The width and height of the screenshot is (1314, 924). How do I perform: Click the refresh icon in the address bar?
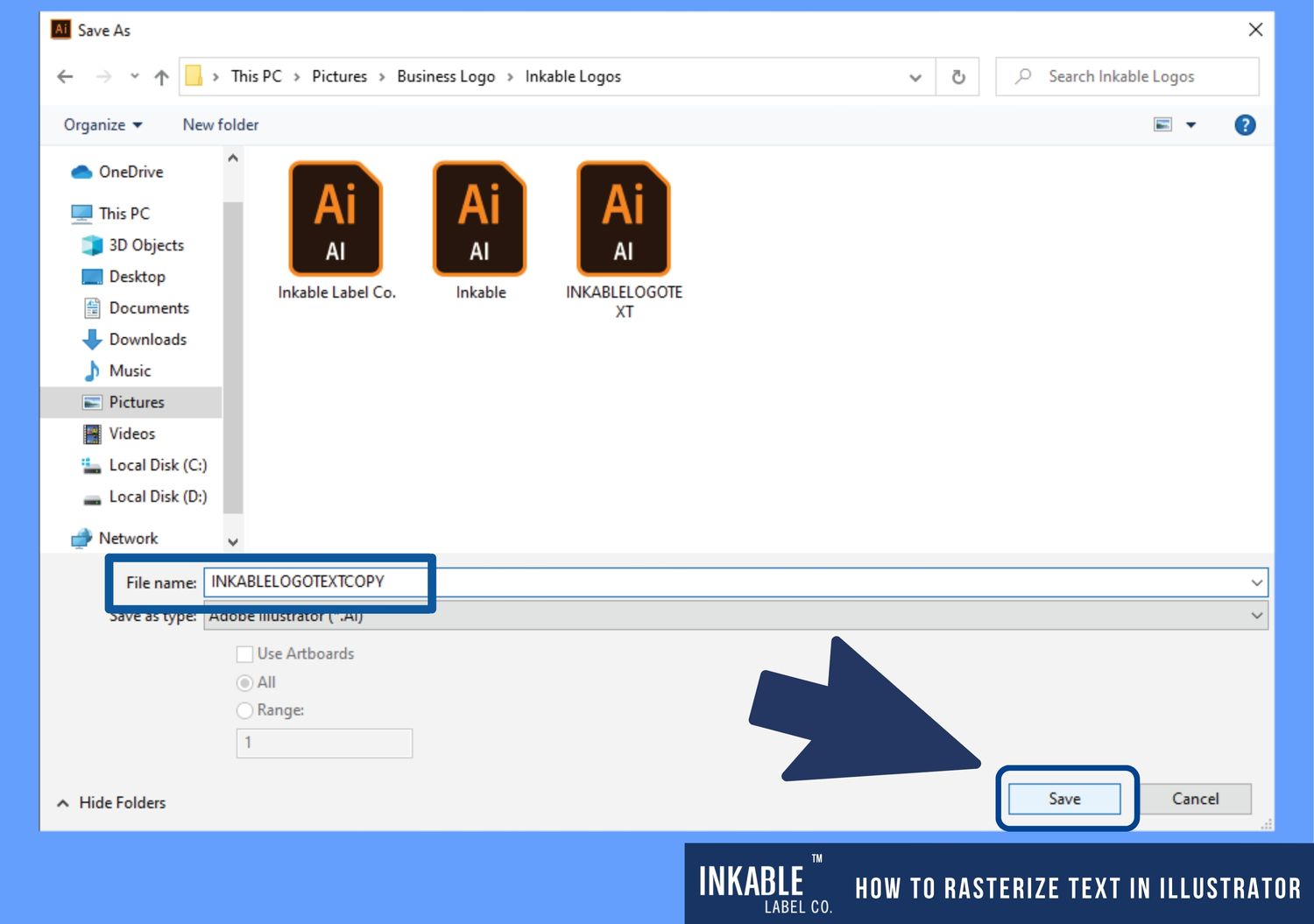(957, 76)
